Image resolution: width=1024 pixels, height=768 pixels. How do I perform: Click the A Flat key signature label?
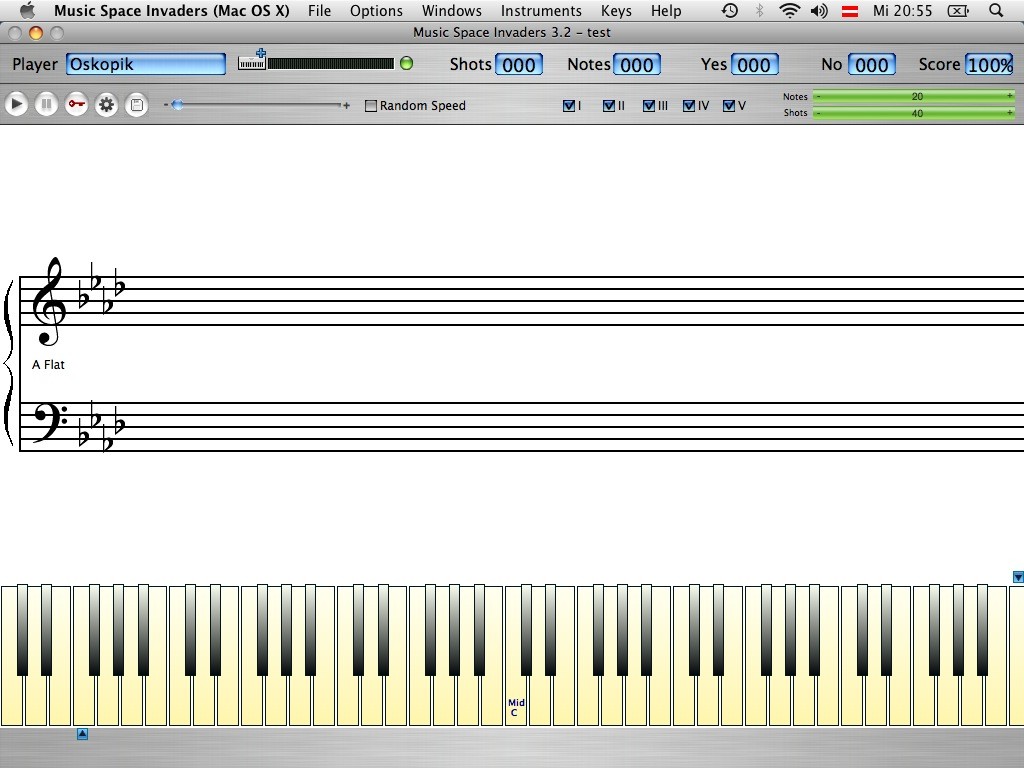point(48,365)
